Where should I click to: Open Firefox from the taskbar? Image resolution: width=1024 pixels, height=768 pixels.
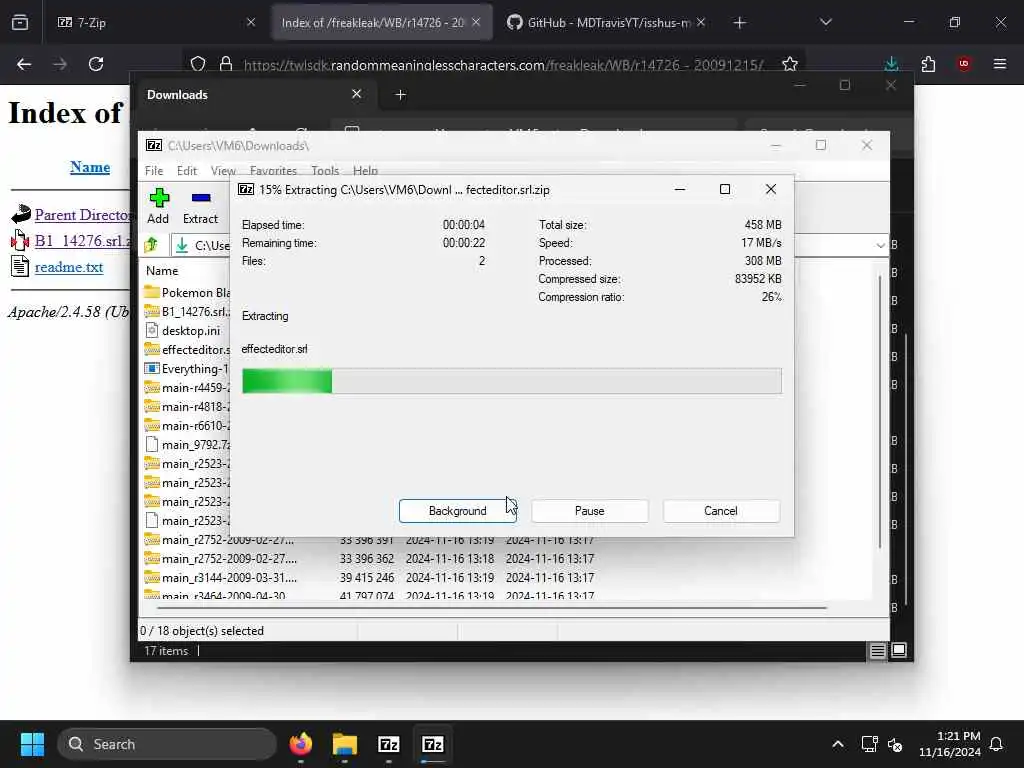point(300,744)
